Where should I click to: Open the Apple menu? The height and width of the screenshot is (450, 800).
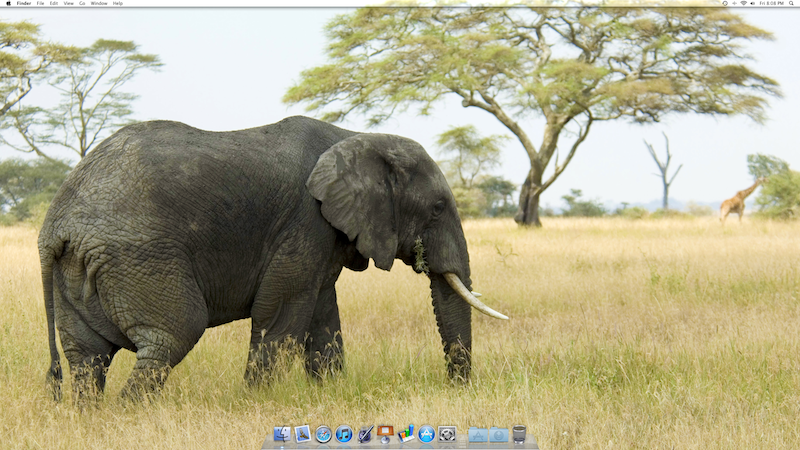click(8, 3)
